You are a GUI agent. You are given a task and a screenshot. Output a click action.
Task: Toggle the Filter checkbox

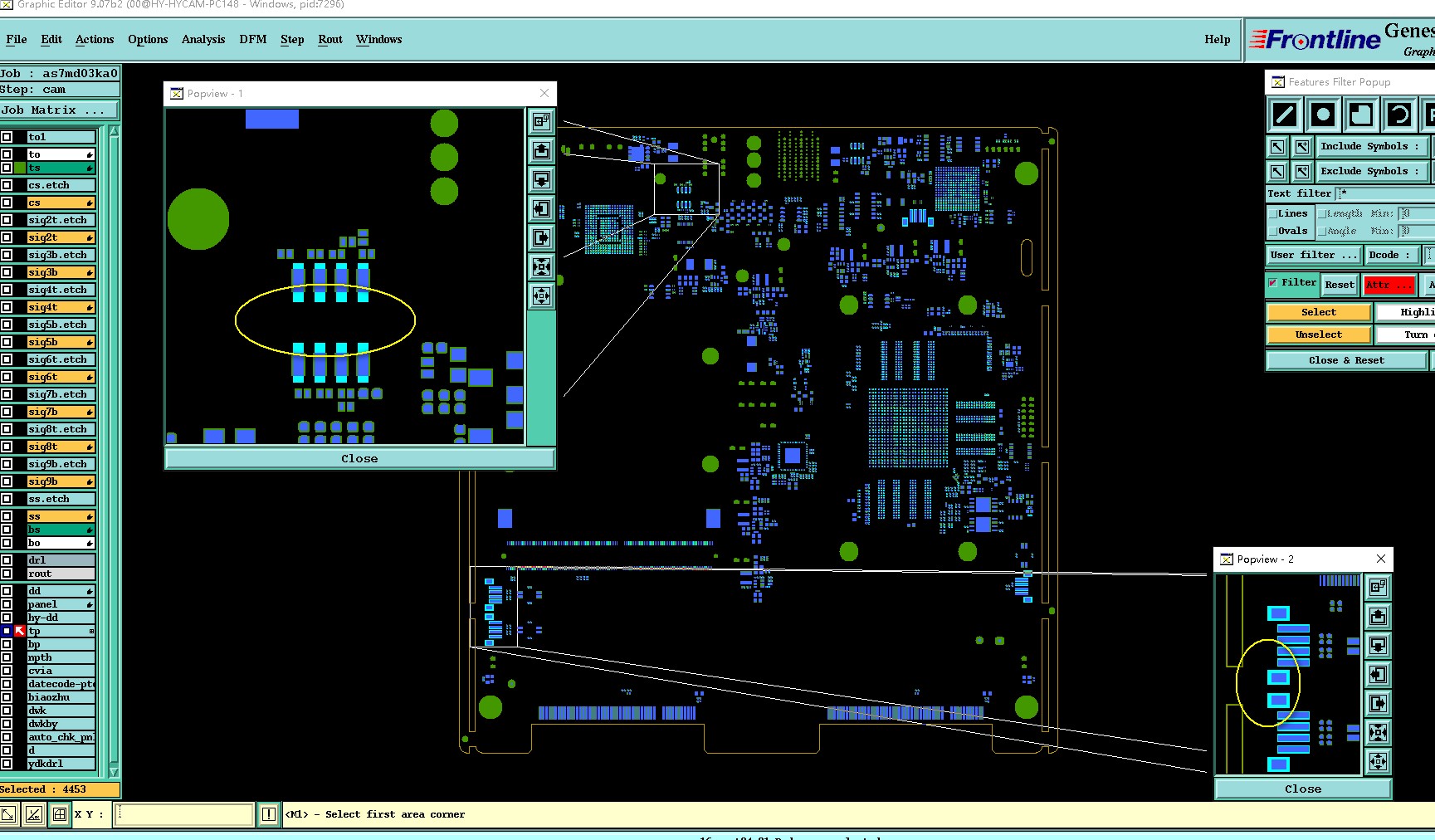click(1273, 283)
